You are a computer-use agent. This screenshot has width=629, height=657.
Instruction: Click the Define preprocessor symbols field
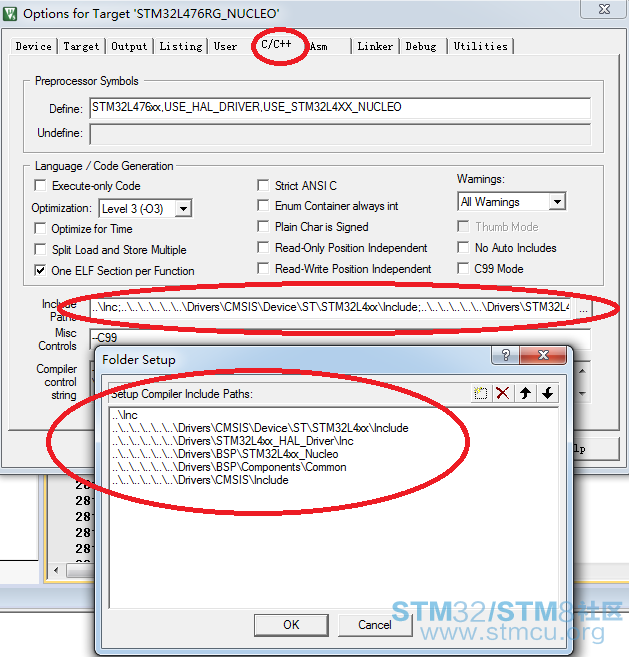(x=340, y=108)
